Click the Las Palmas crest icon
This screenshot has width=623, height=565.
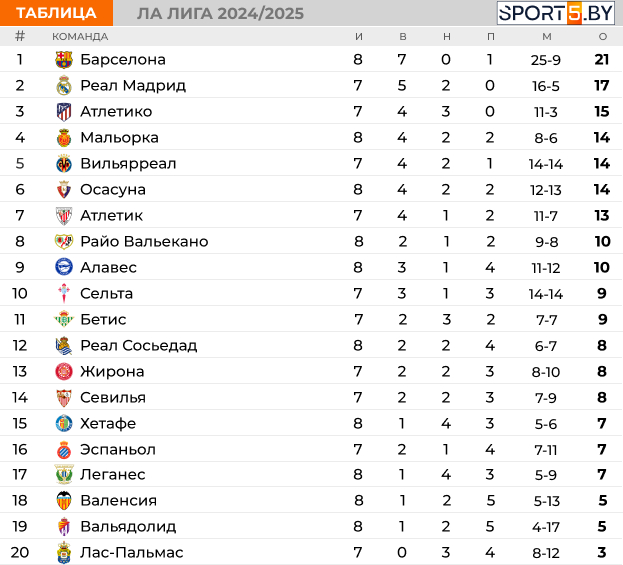[64, 552]
